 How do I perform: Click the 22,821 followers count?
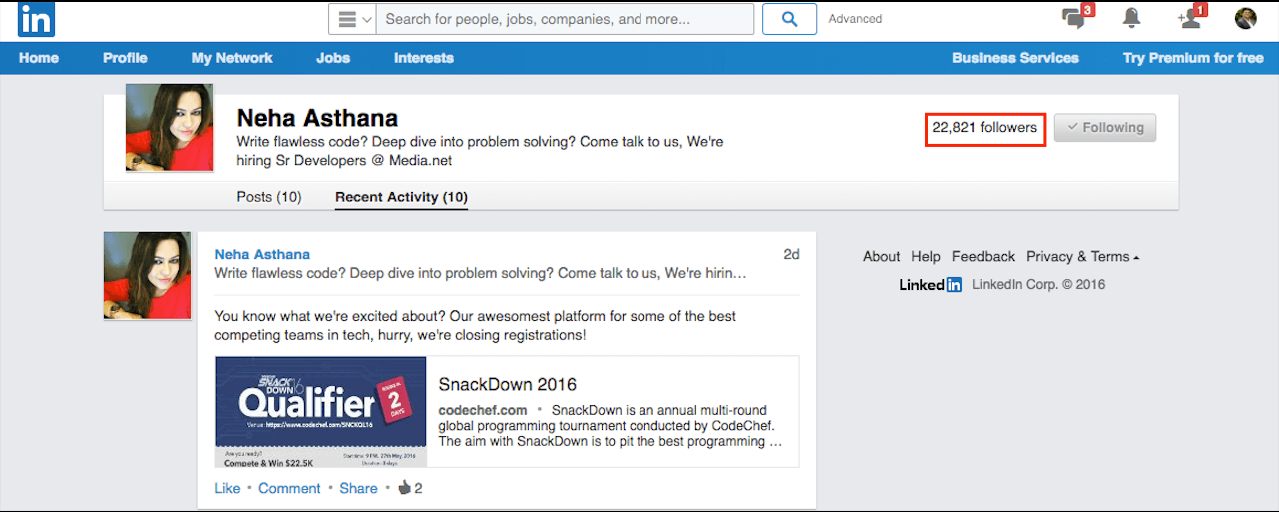[x=985, y=128]
